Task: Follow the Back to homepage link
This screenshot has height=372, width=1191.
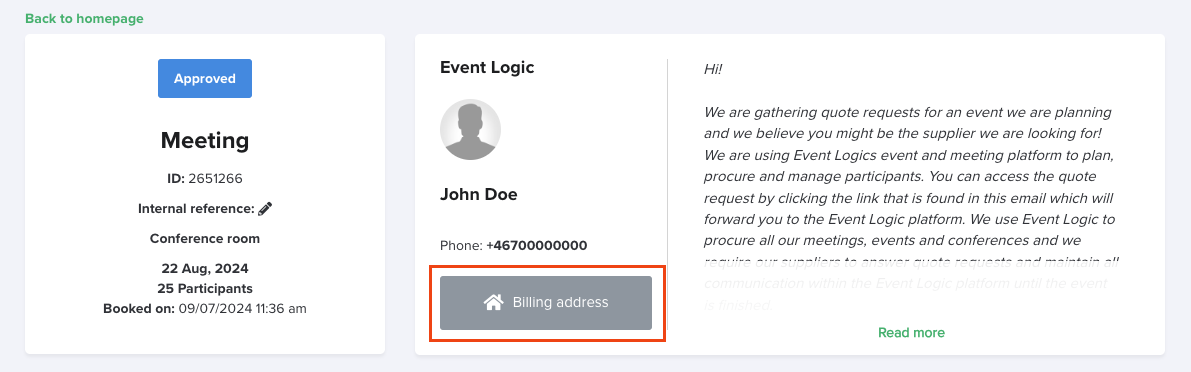Action: coord(84,18)
